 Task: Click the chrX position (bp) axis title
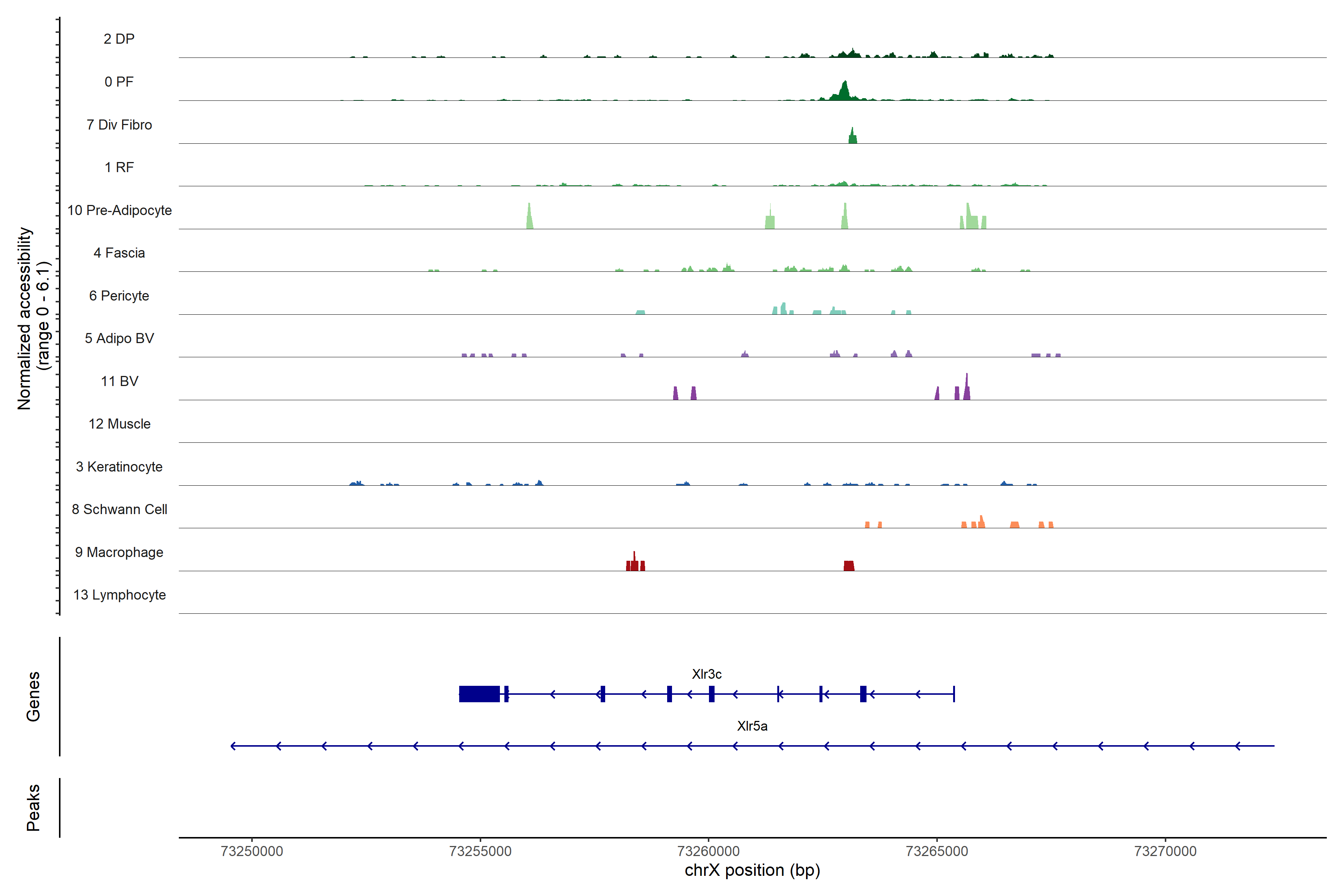[752, 870]
